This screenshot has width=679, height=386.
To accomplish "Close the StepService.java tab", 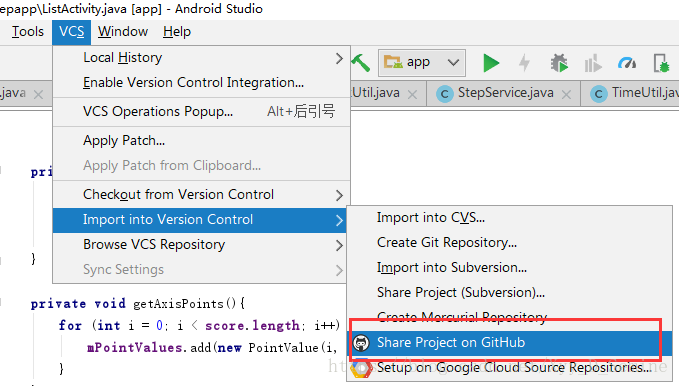I will pyautogui.click(x=566, y=94).
